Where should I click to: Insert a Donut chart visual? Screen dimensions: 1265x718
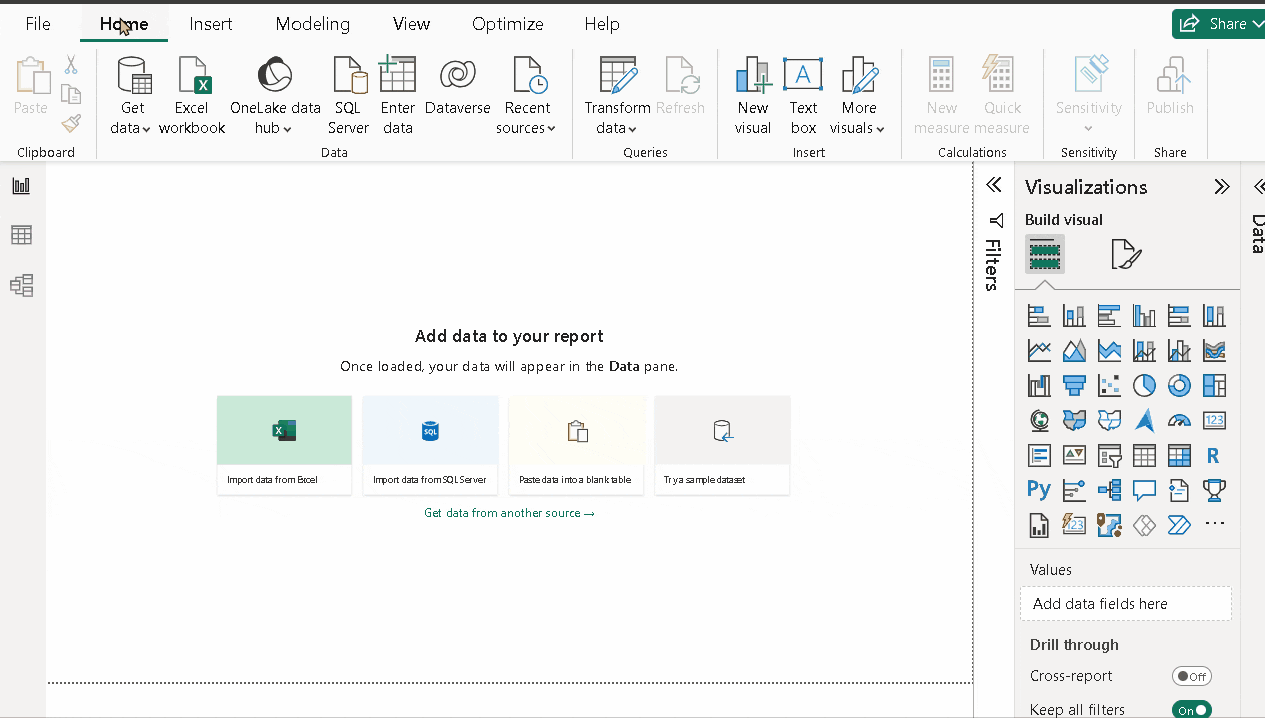pos(1179,385)
